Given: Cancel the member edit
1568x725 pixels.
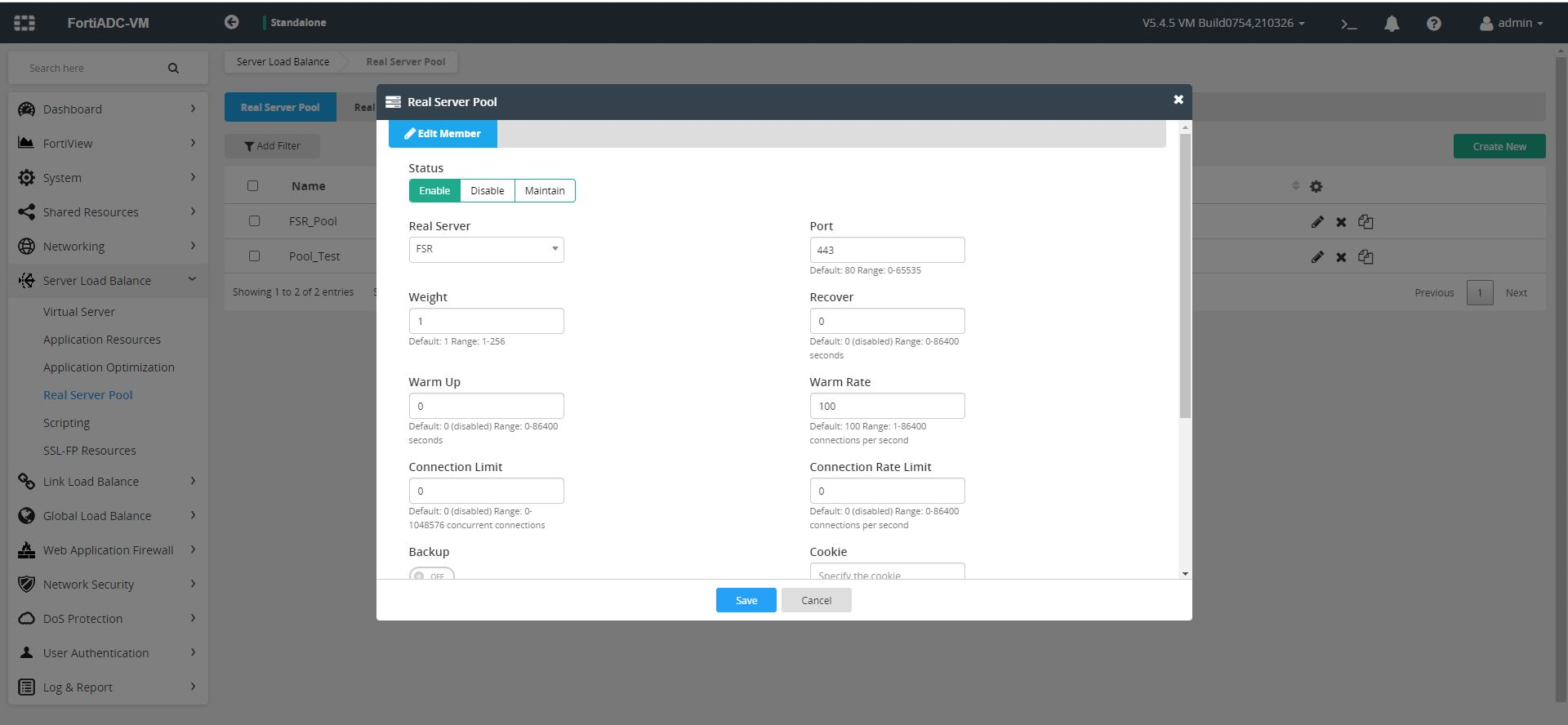Looking at the screenshot, I should click(x=817, y=600).
